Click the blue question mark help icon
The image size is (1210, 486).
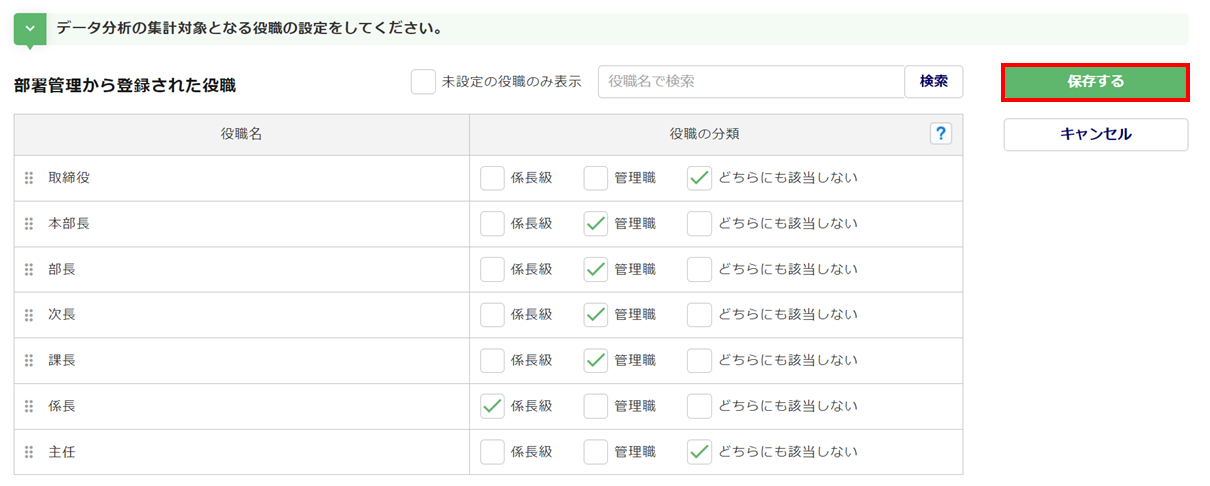pos(940,134)
